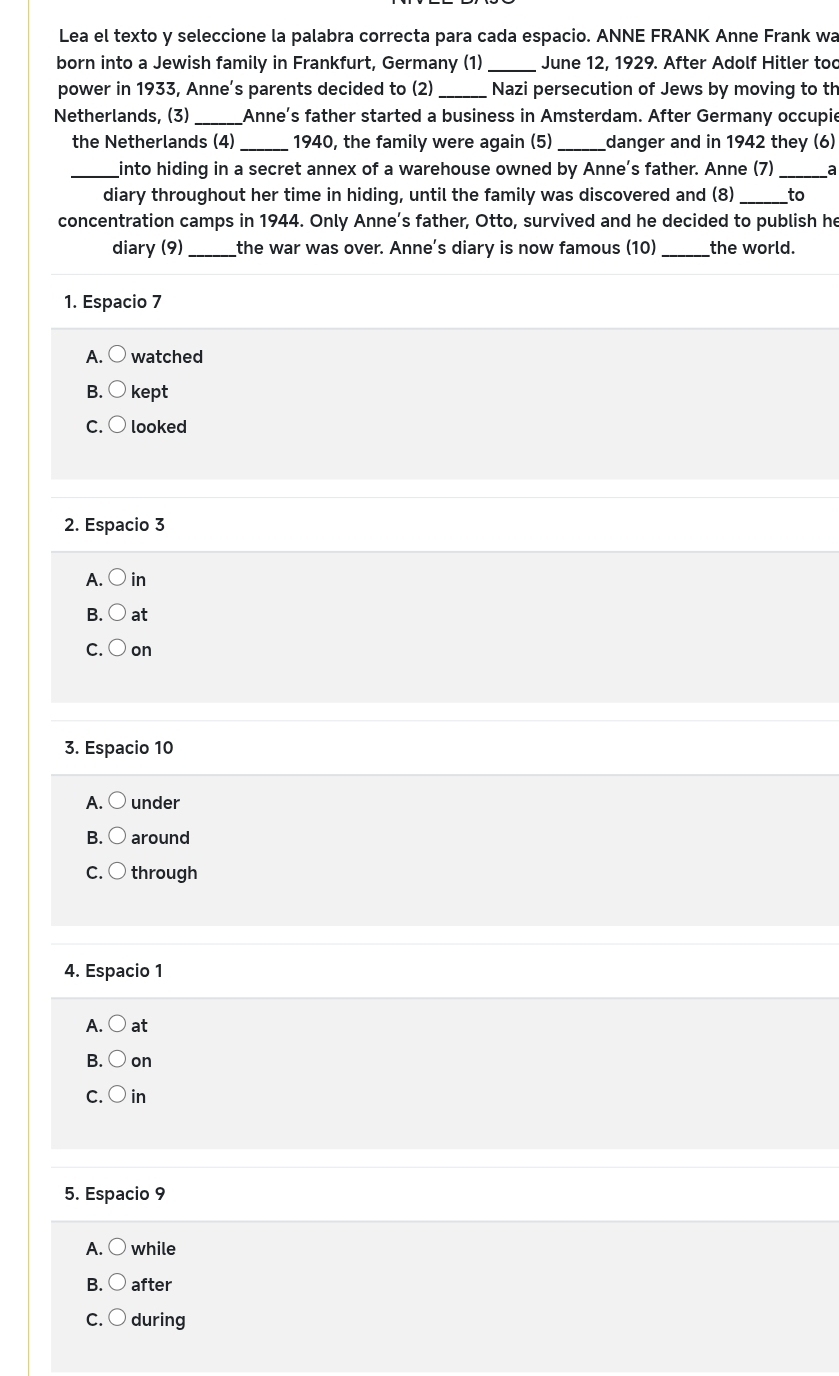This screenshot has height=1376, width=839.
Task: Select 'while' for Espacio 9
Action: [118, 1246]
